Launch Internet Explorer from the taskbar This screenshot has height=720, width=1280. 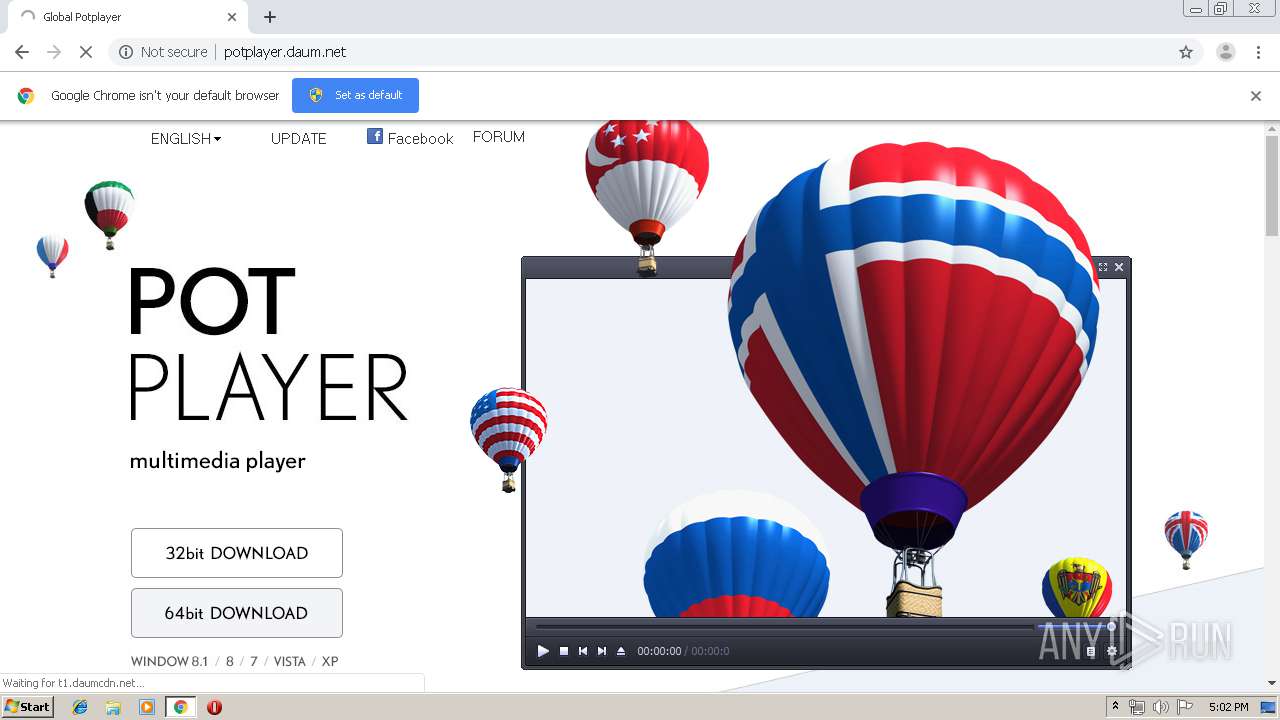80,707
